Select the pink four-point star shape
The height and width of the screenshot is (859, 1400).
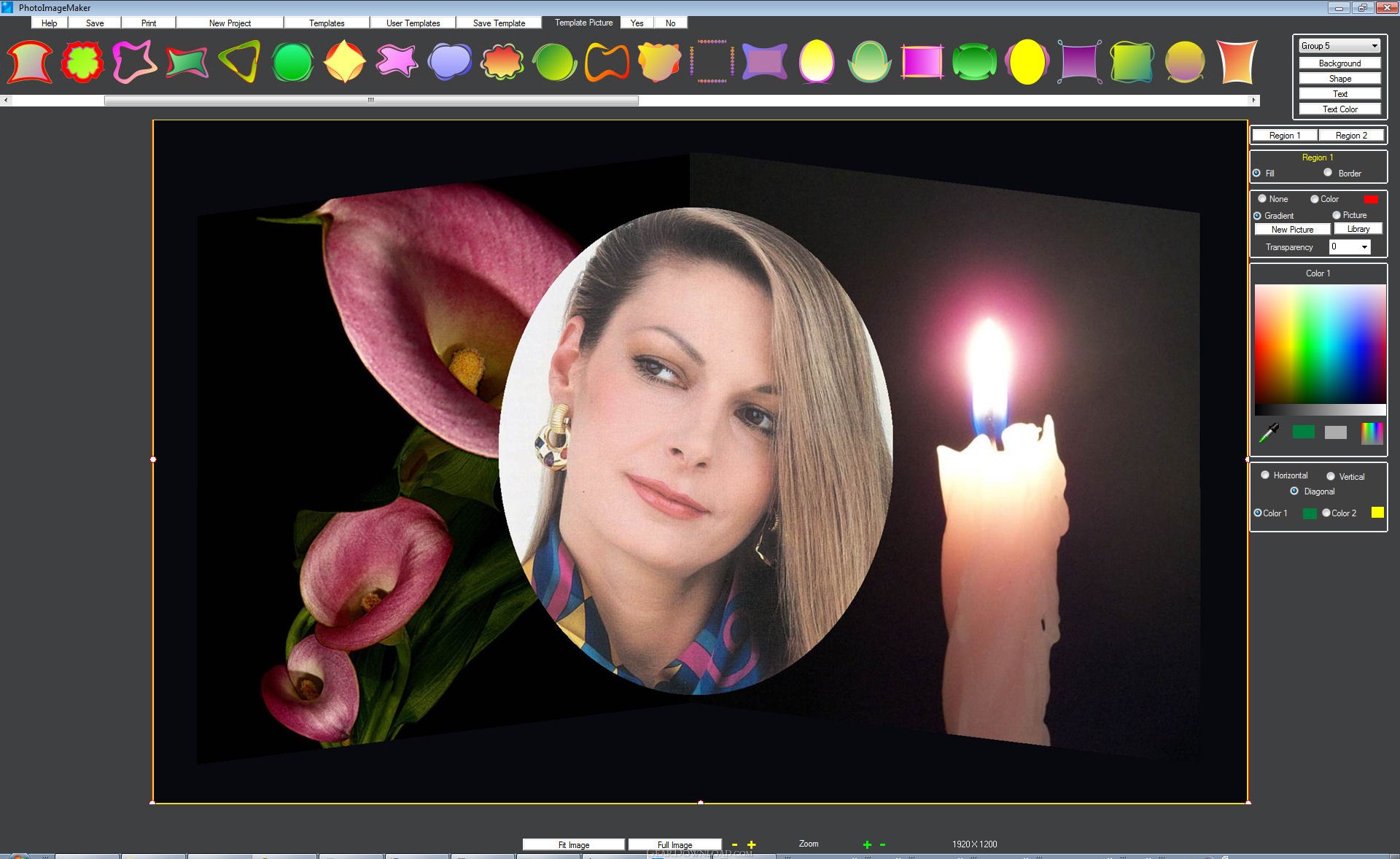coord(397,61)
